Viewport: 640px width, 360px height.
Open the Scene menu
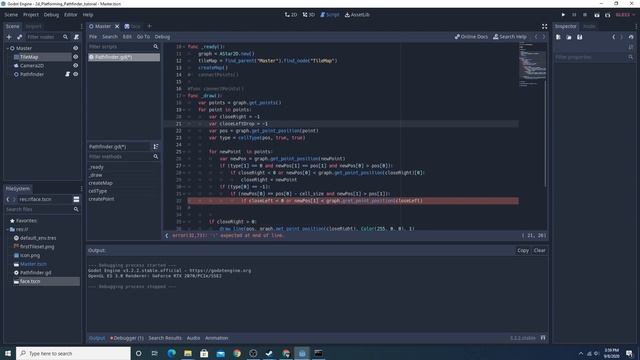click(11, 15)
